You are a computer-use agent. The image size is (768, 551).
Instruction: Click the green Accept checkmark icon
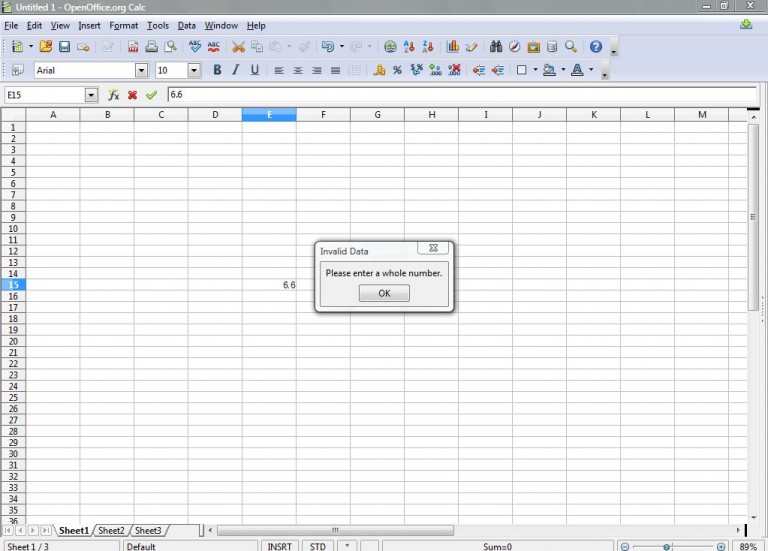point(151,95)
